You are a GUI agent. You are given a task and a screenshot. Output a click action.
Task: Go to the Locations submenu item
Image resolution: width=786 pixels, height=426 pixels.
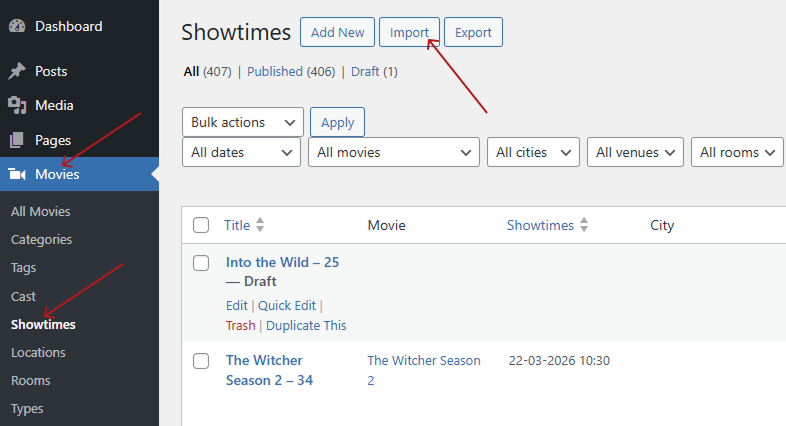click(x=38, y=353)
